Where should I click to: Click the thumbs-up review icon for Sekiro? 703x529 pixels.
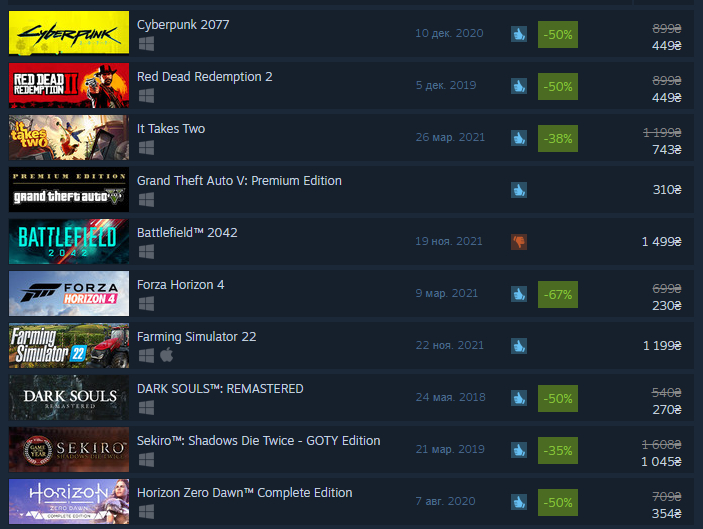(519, 450)
